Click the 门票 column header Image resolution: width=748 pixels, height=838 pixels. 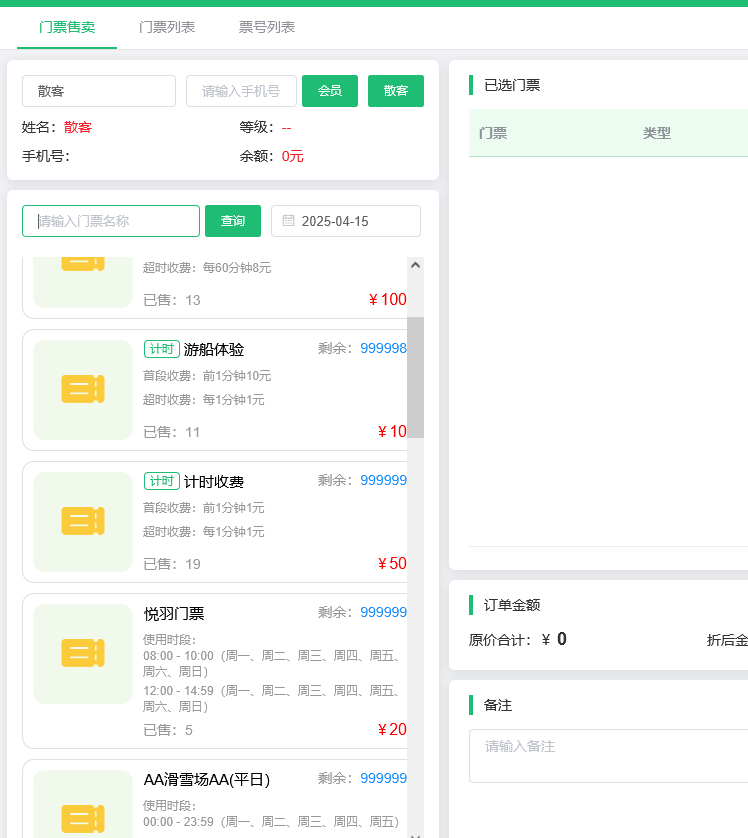pos(493,133)
